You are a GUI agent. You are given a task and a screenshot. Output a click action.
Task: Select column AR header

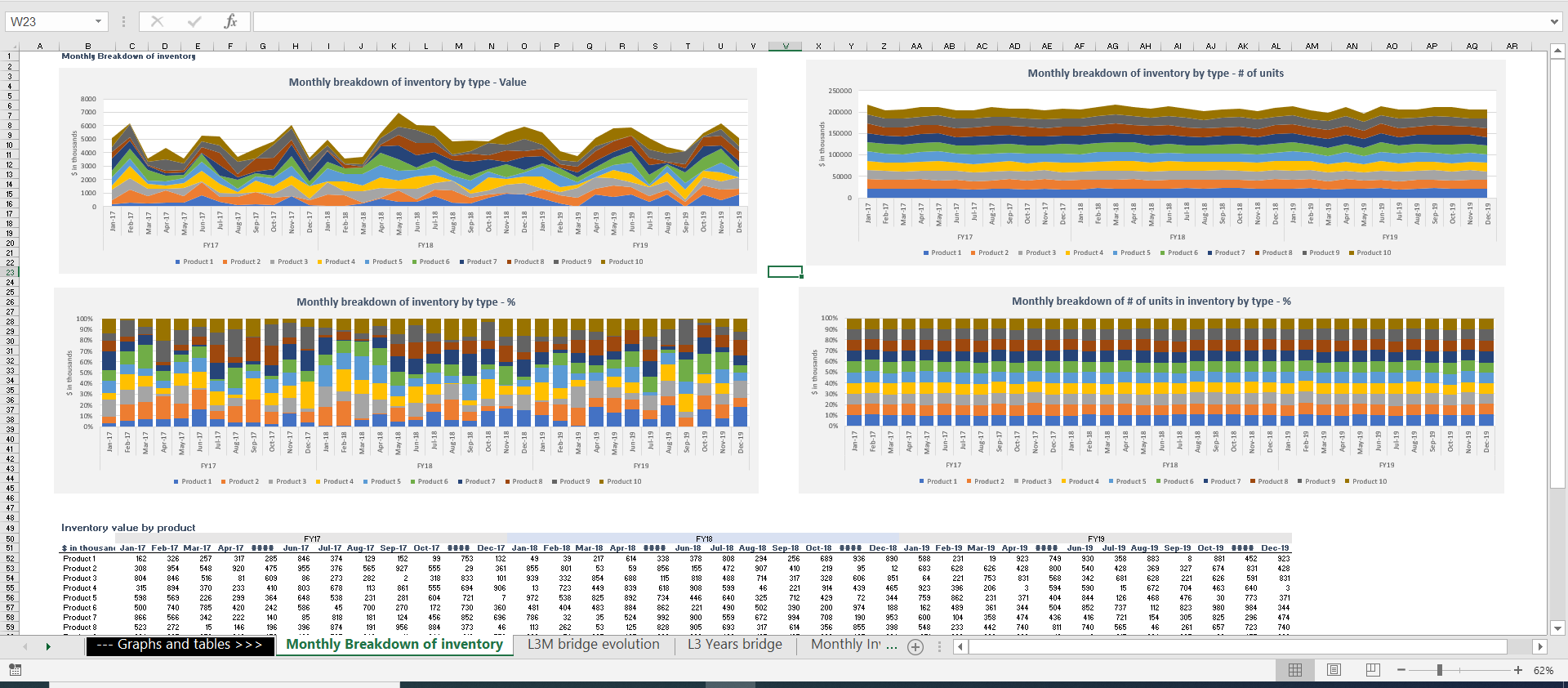pyautogui.click(x=1512, y=47)
